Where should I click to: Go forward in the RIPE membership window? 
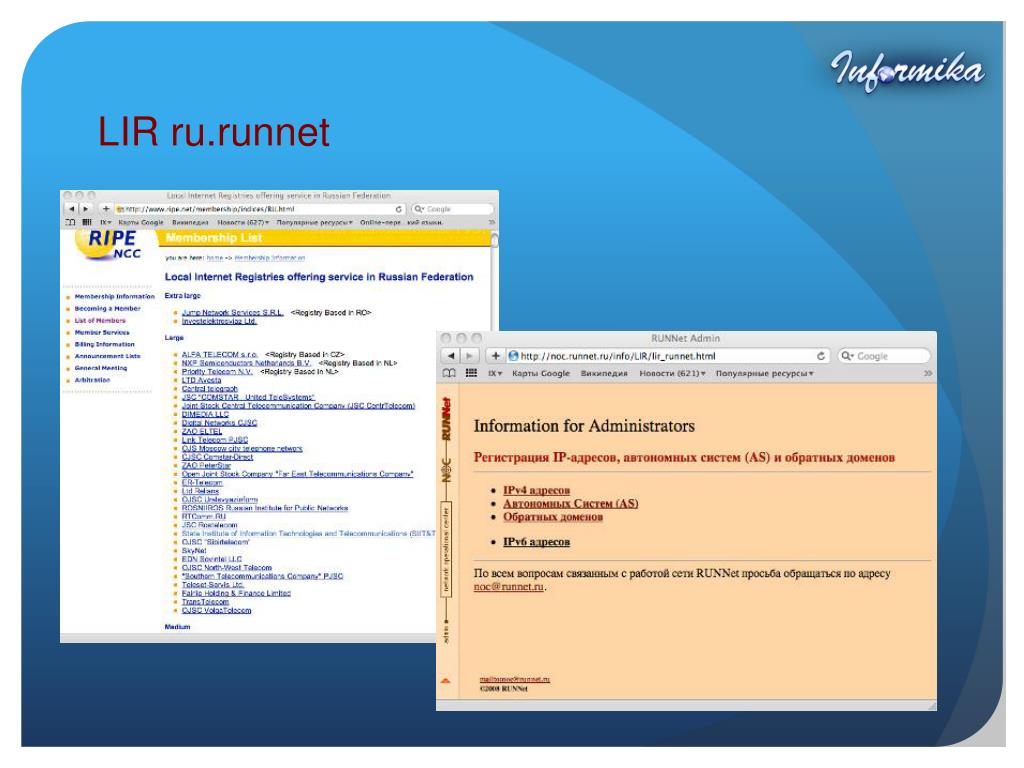[x=86, y=209]
